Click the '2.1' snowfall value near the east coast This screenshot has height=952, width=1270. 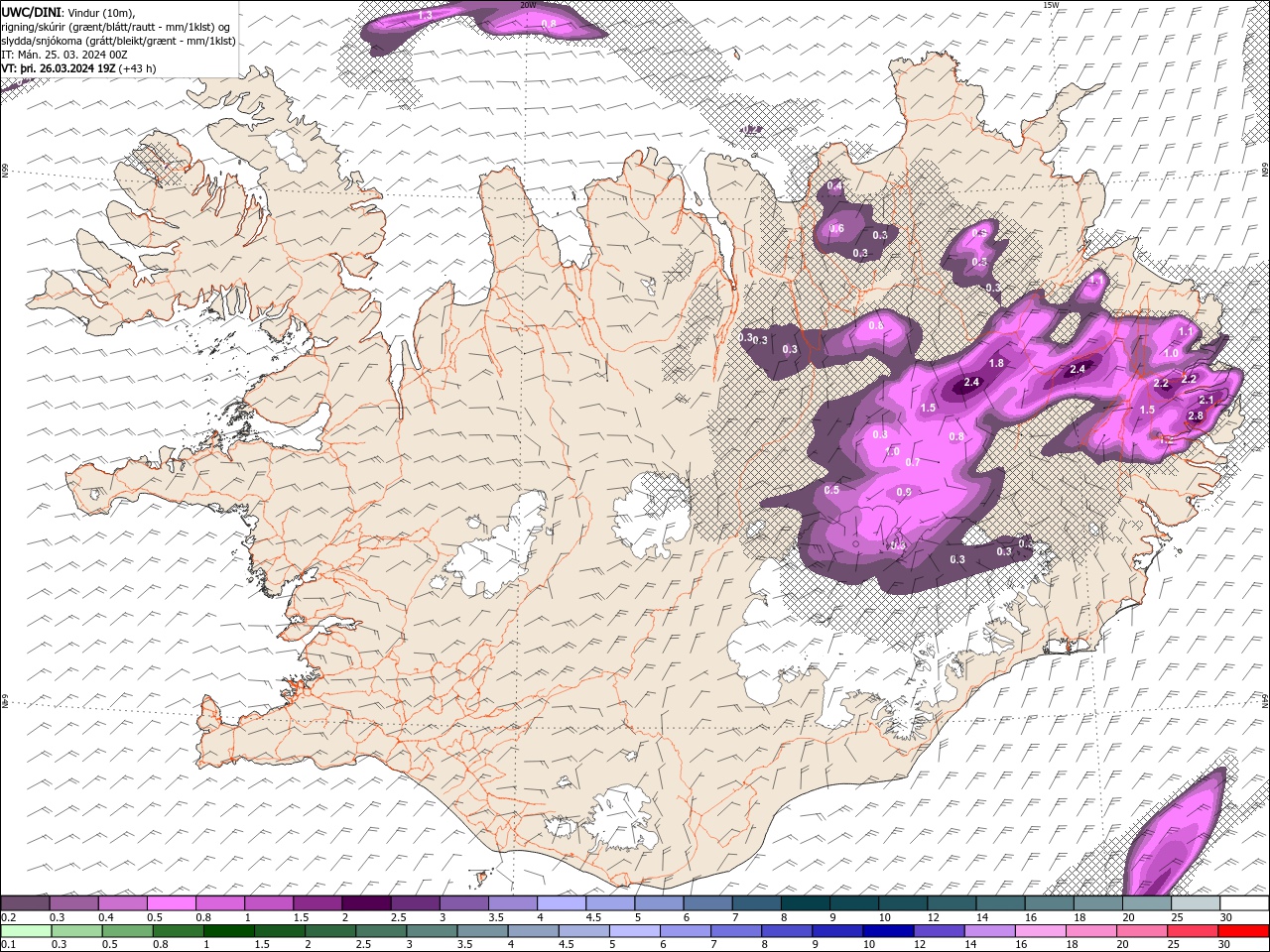(1206, 399)
